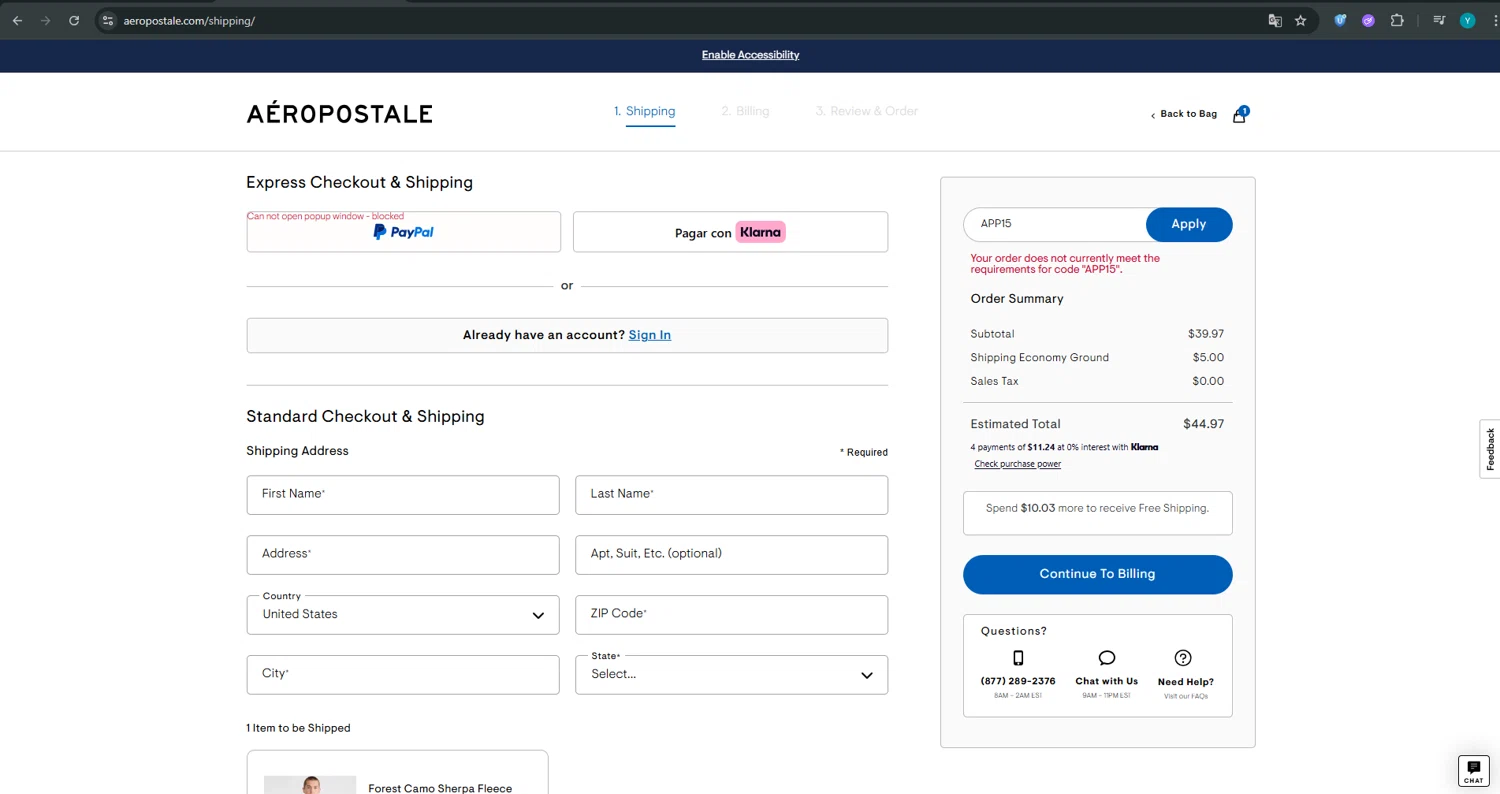This screenshot has height=794, width=1500.
Task: Click the First Name field
Action: tap(403, 495)
